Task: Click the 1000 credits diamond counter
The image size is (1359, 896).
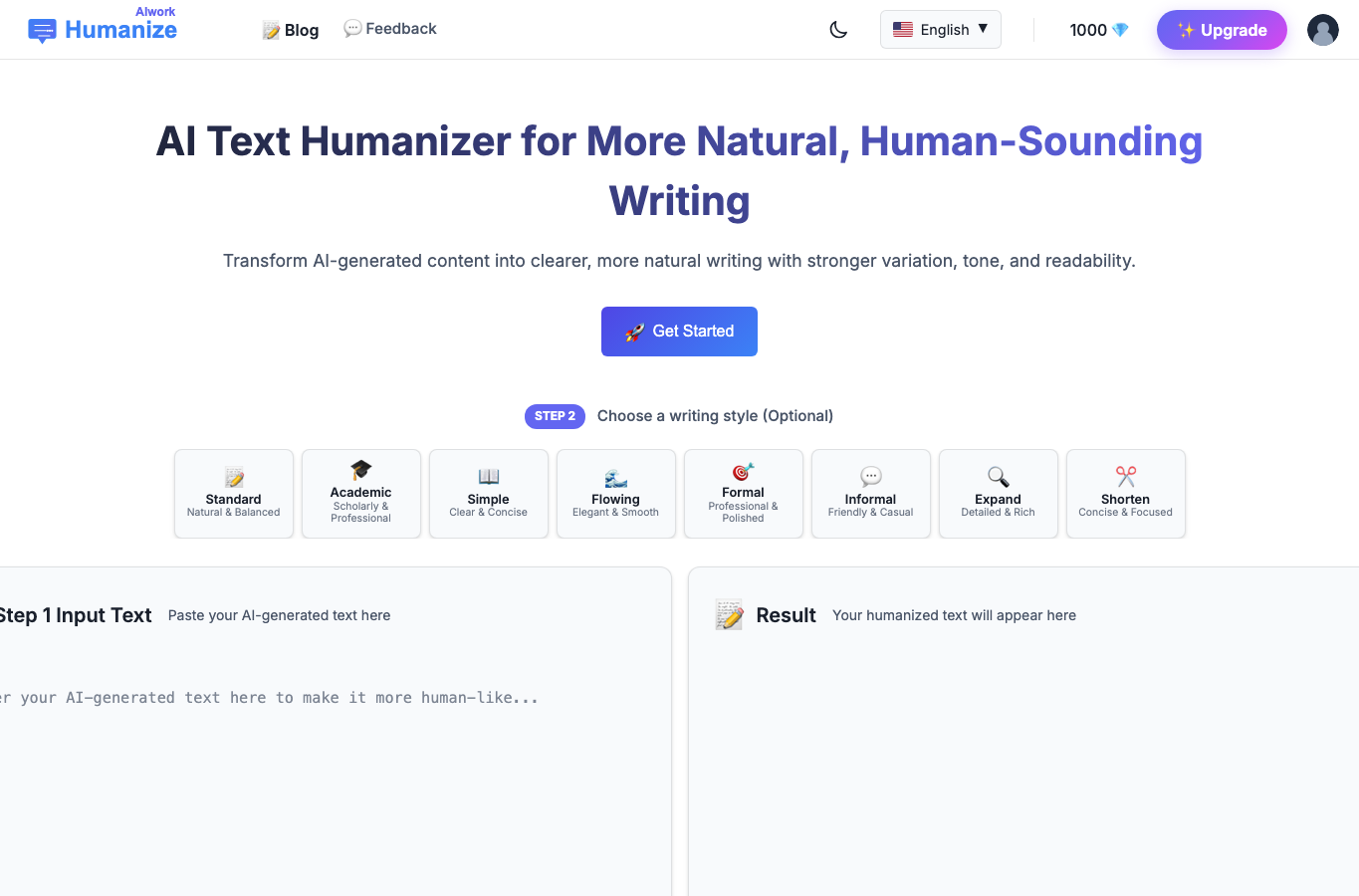Action: click(x=1099, y=30)
